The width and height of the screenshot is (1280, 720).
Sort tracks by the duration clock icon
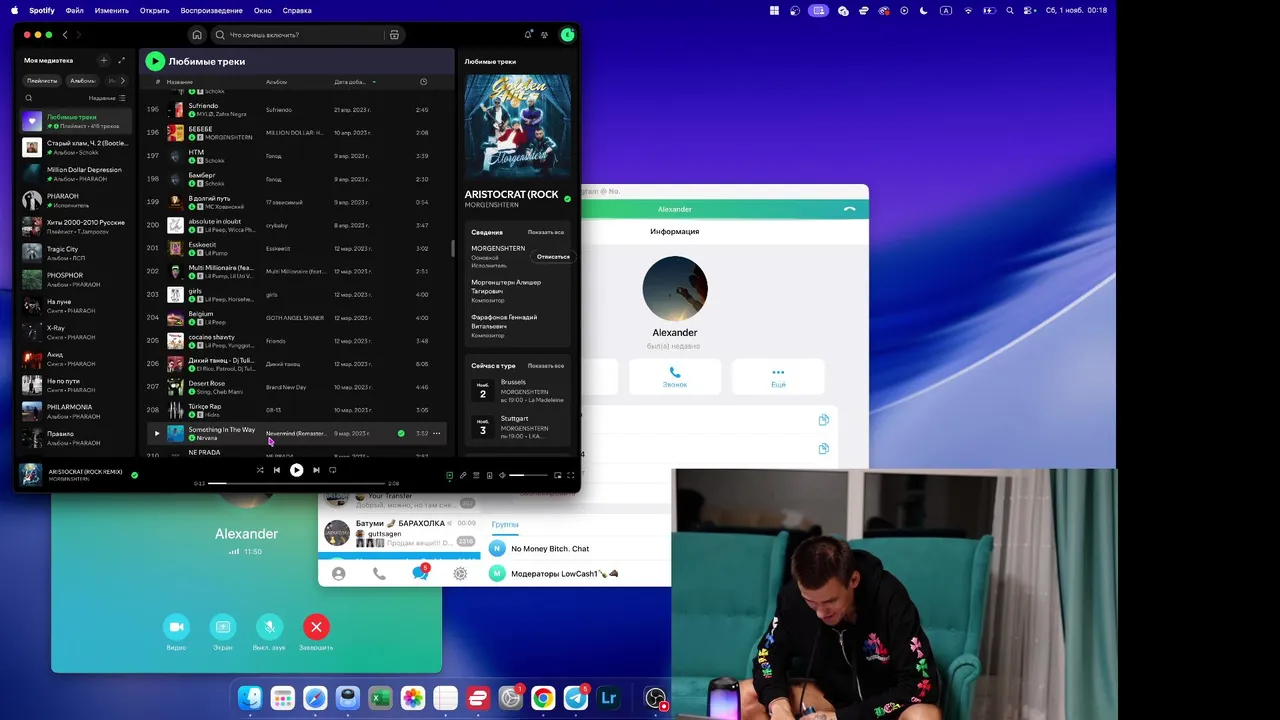pyautogui.click(x=423, y=82)
